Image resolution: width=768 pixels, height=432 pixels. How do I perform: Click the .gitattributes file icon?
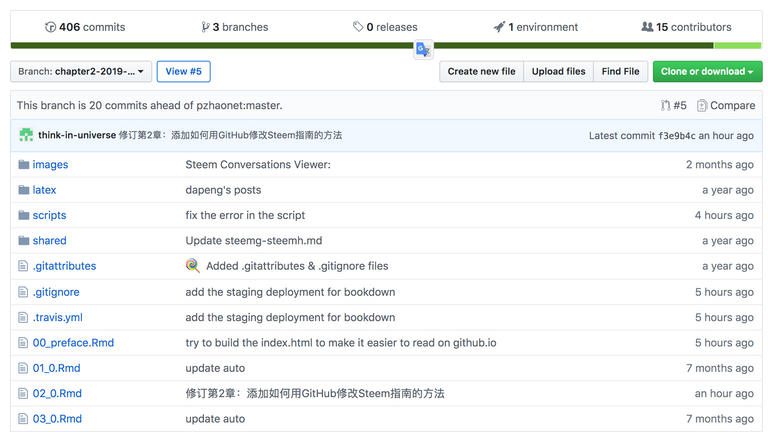tap(23, 266)
